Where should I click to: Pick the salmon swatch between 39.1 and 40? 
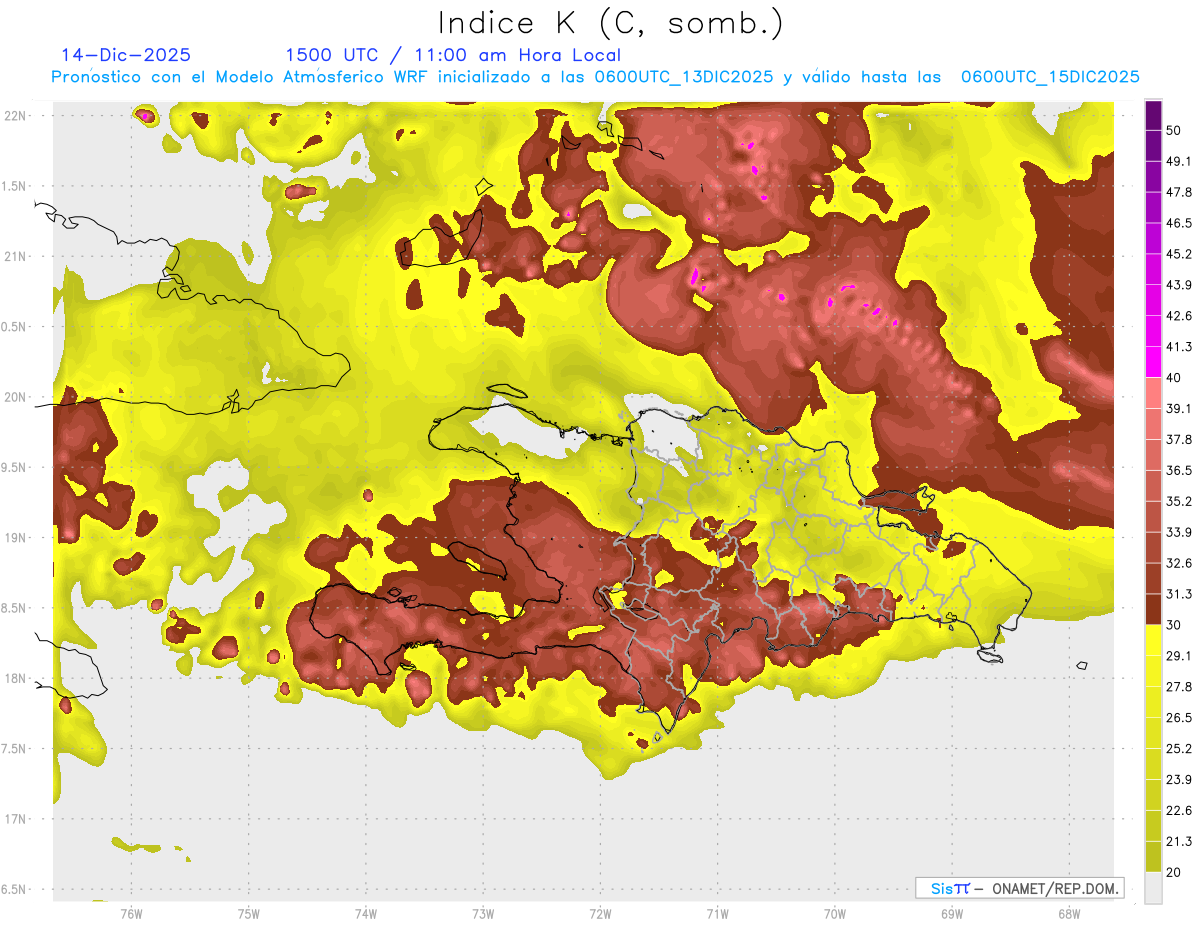tap(1153, 393)
